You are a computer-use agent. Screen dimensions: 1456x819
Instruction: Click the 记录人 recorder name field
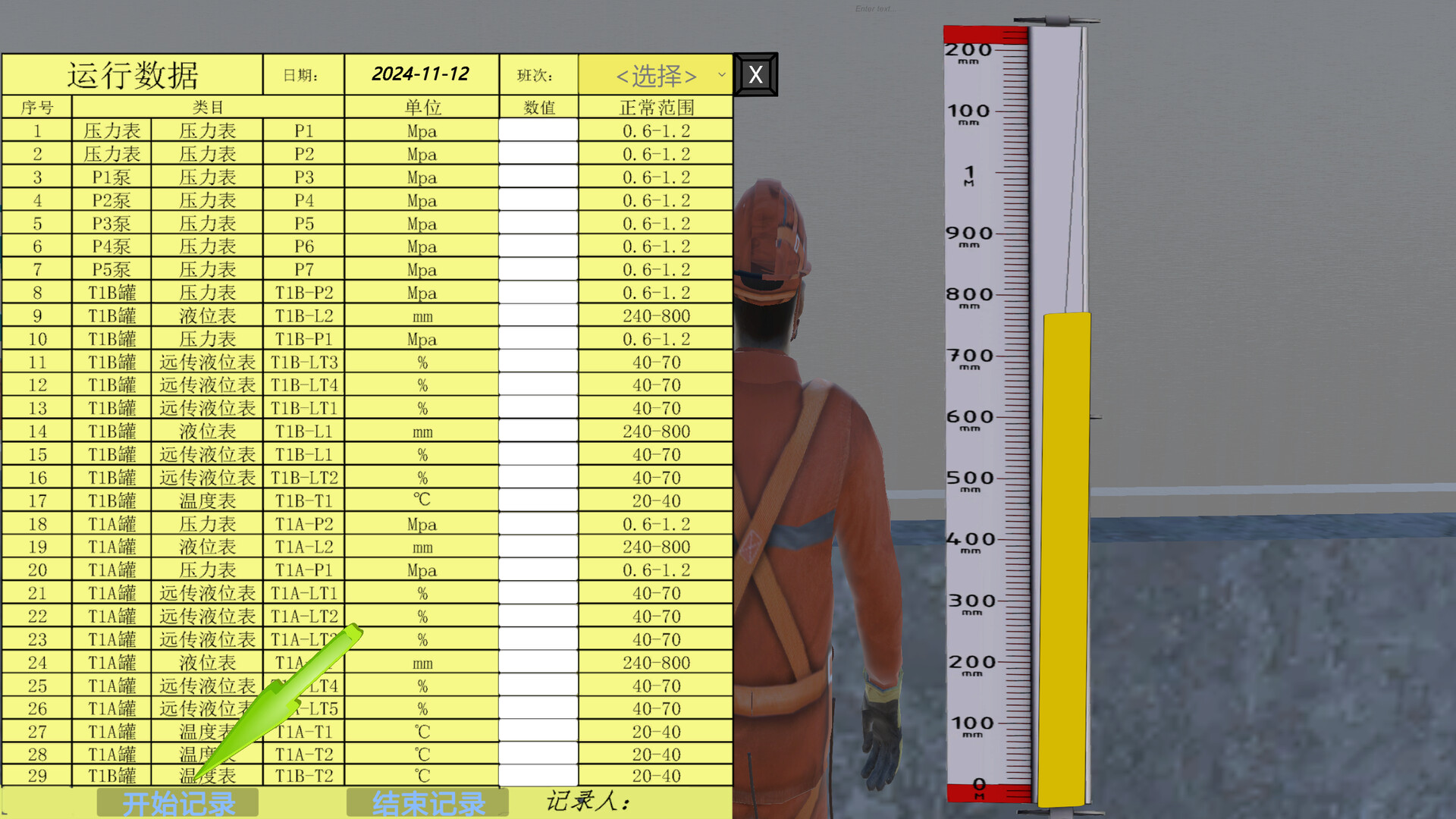(682, 802)
